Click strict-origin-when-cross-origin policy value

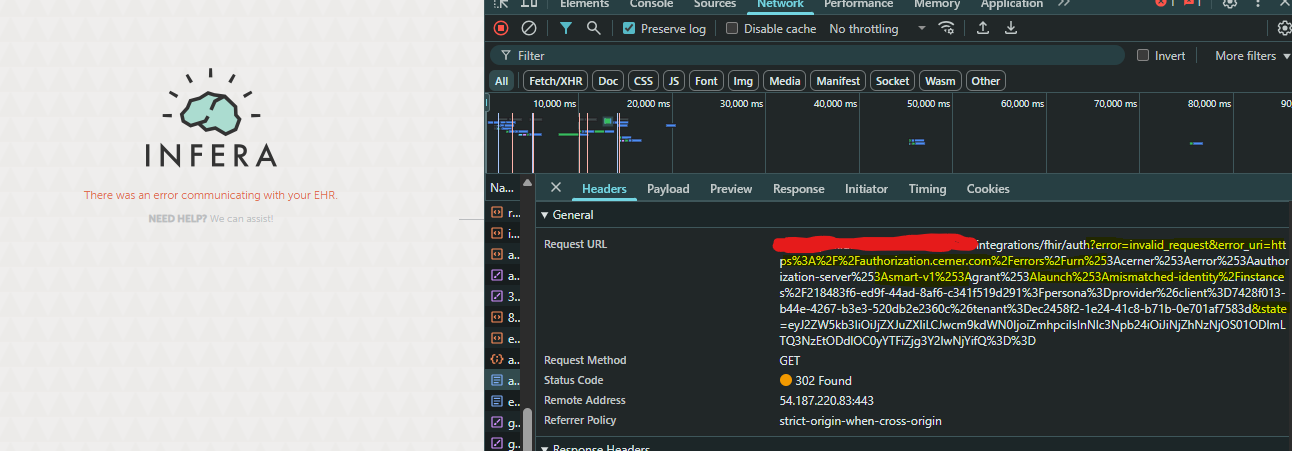click(x=860, y=421)
